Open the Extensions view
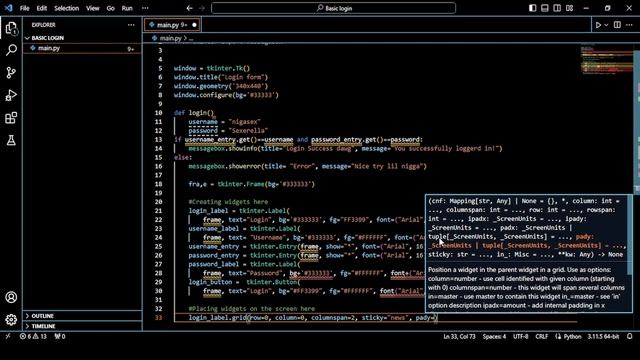The height and width of the screenshot is (360, 640). coord(11,118)
